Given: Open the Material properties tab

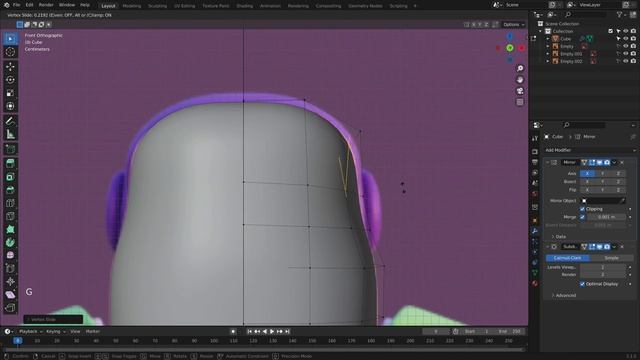Looking at the screenshot, I should pos(535,283).
